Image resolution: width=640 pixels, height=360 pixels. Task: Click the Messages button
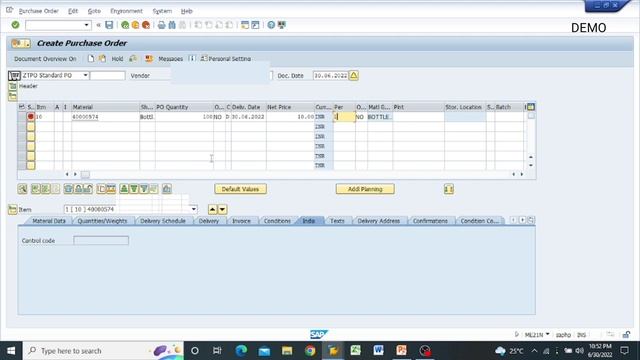pos(170,59)
